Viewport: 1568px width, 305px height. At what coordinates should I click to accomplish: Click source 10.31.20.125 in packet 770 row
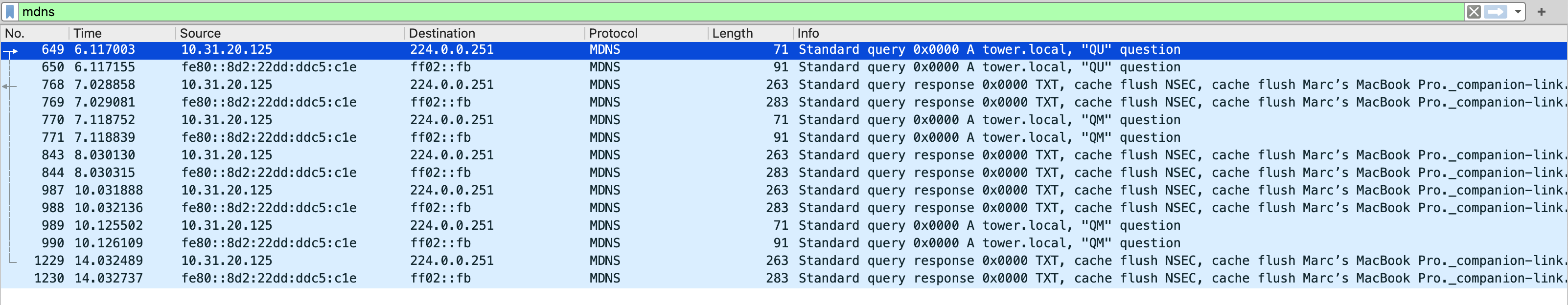pos(227,120)
